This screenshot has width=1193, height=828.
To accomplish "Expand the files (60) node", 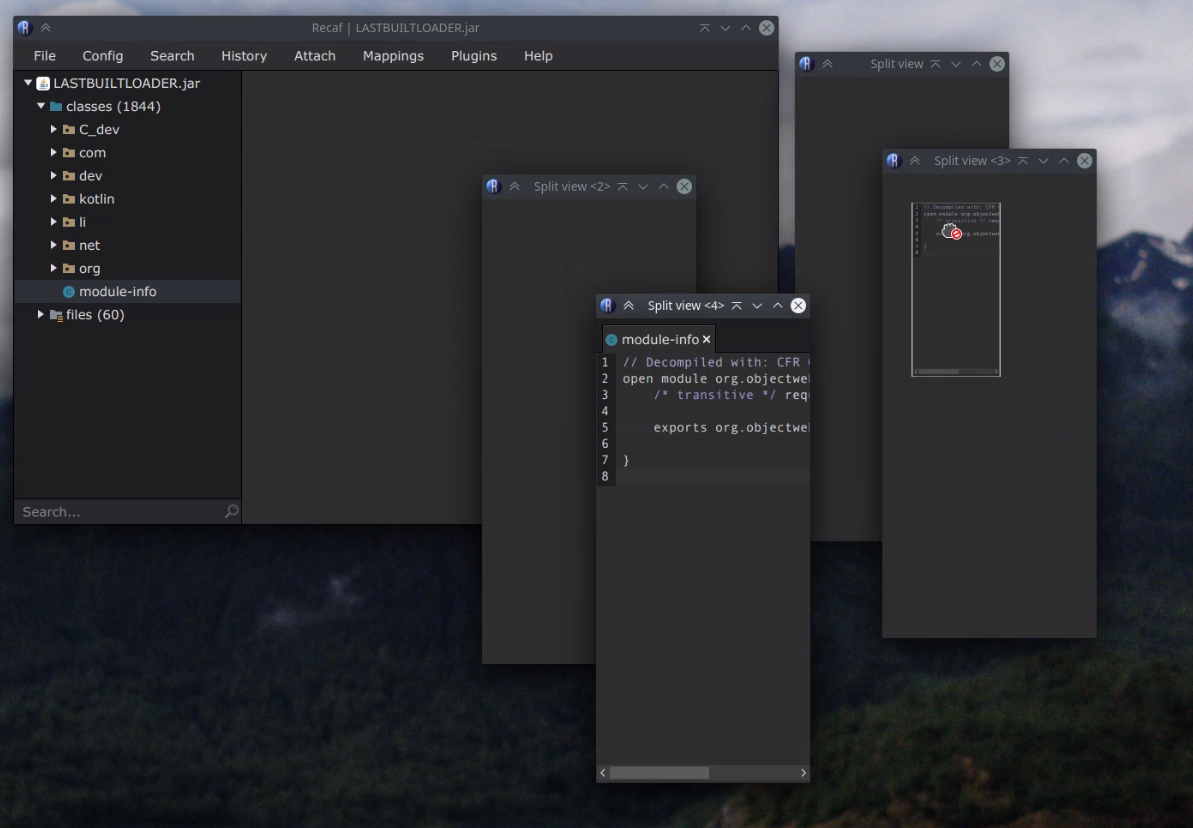I will [41, 314].
